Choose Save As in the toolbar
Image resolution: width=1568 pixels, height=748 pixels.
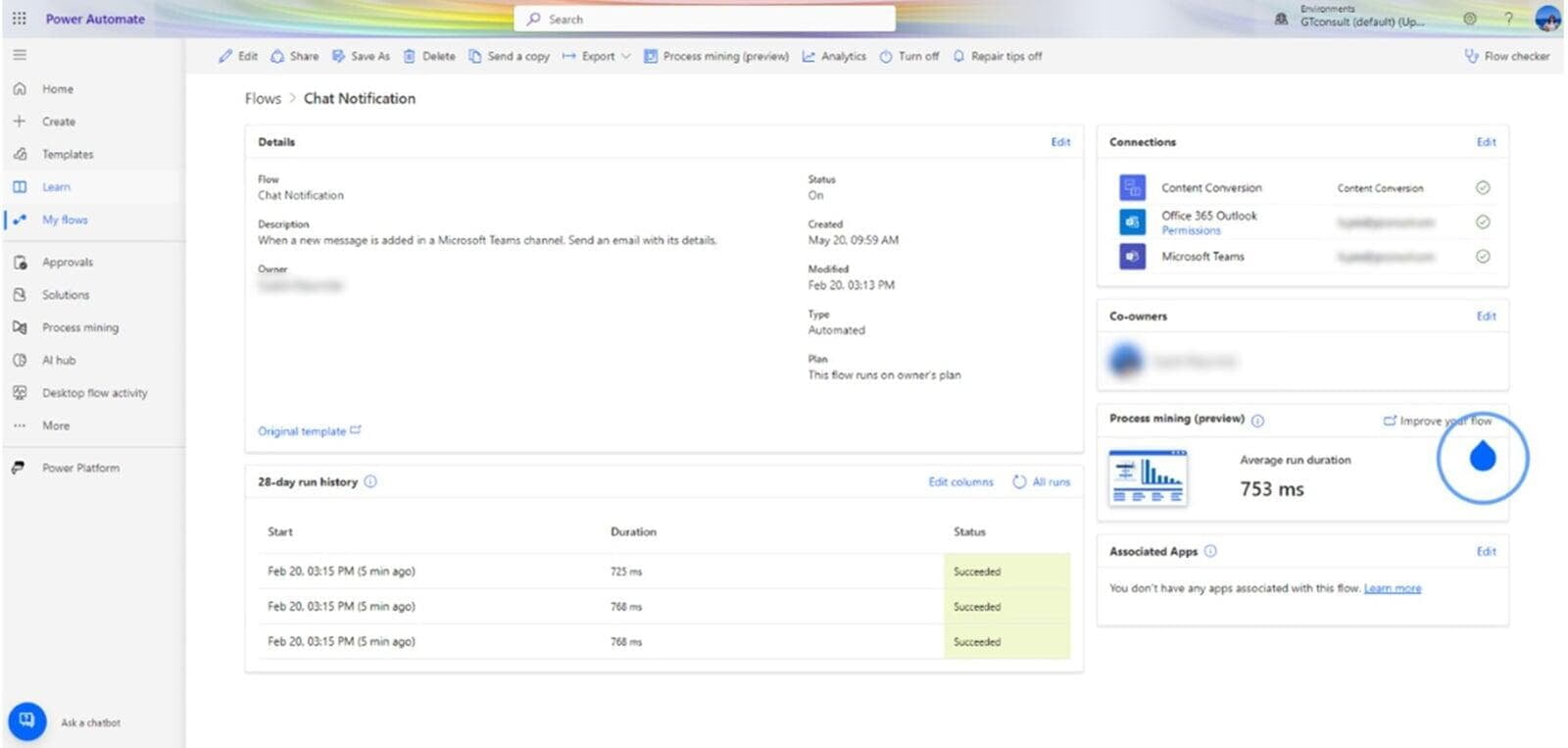pyautogui.click(x=361, y=56)
